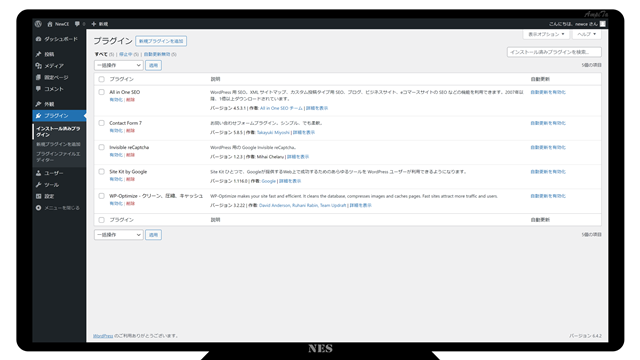
Task: Open the Takayuki Miyoshi author link
Action: point(273,133)
